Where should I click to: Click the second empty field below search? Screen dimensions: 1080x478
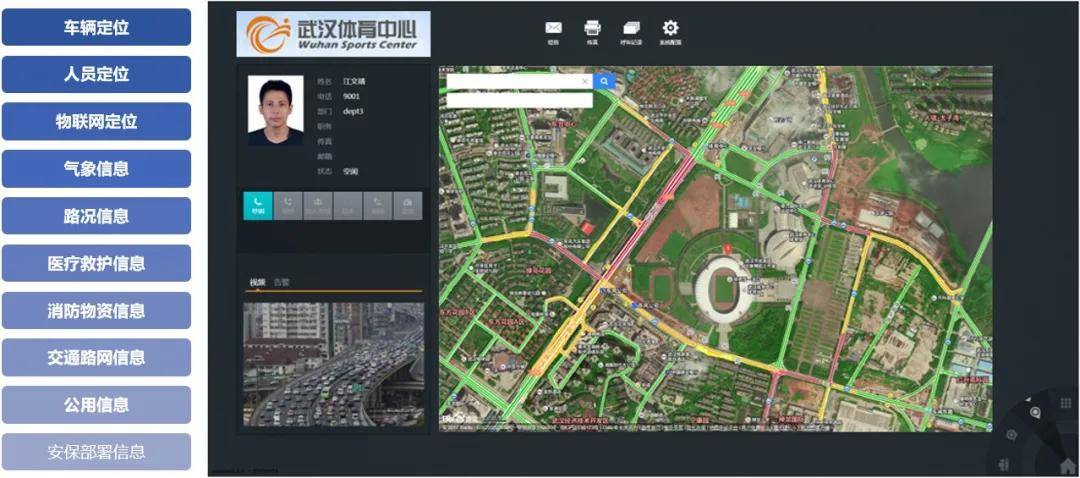point(519,101)
